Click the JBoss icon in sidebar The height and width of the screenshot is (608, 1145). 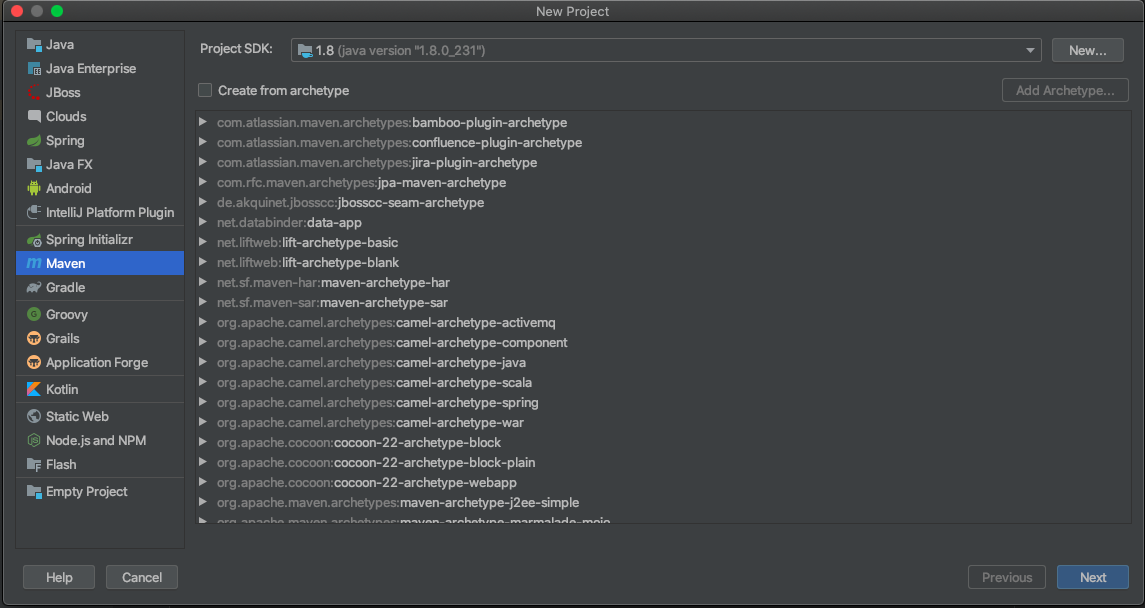34,93
